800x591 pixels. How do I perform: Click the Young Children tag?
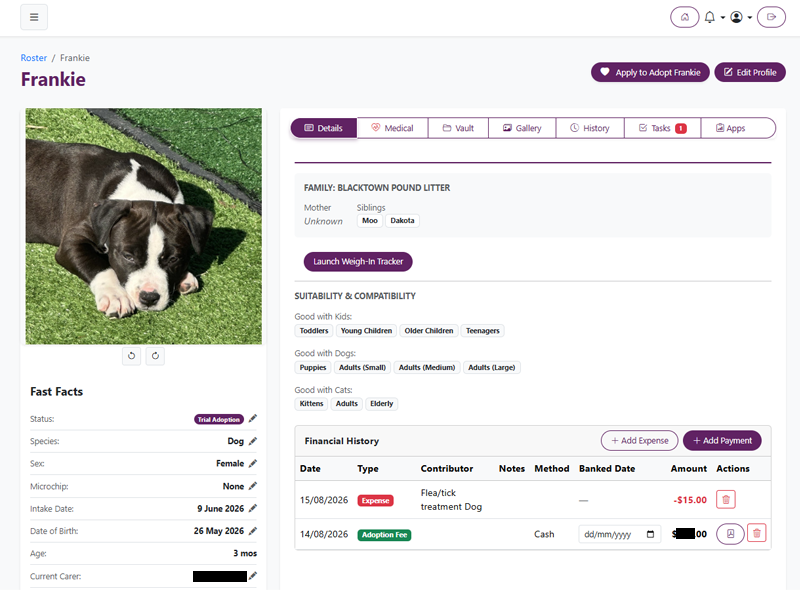(x=366, y=331)
